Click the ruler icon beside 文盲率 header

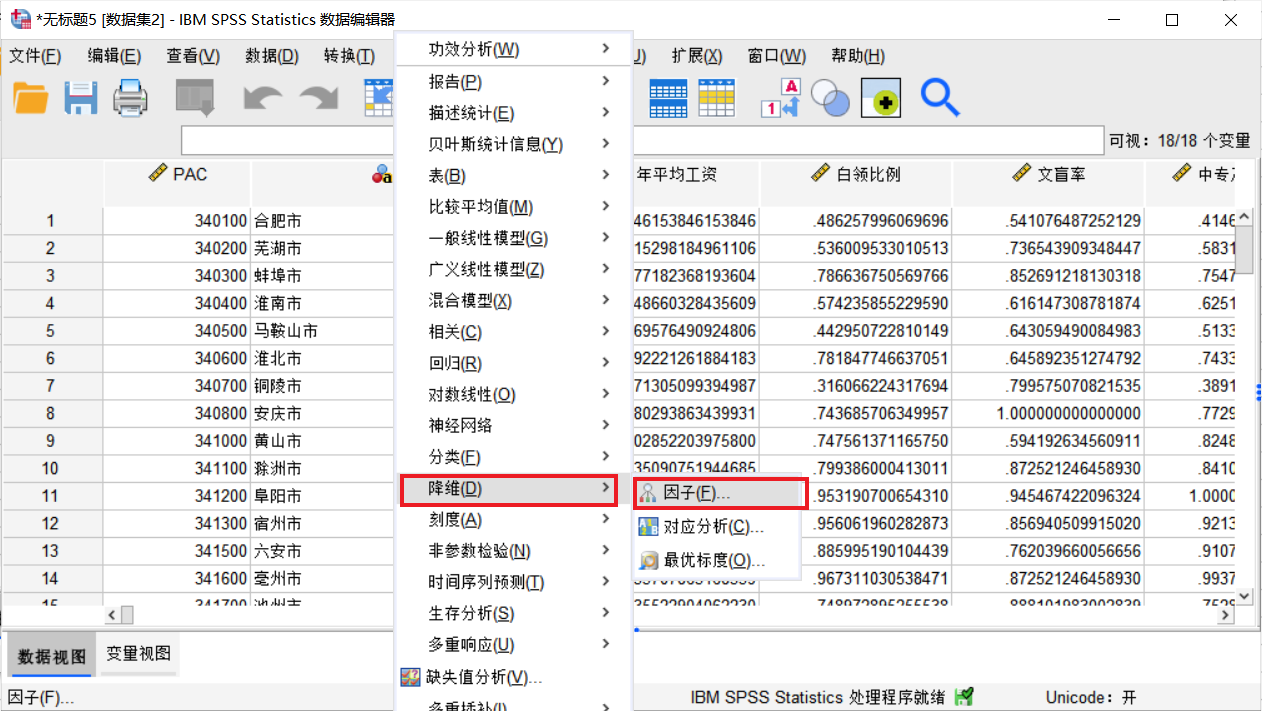pos(1021,174)
